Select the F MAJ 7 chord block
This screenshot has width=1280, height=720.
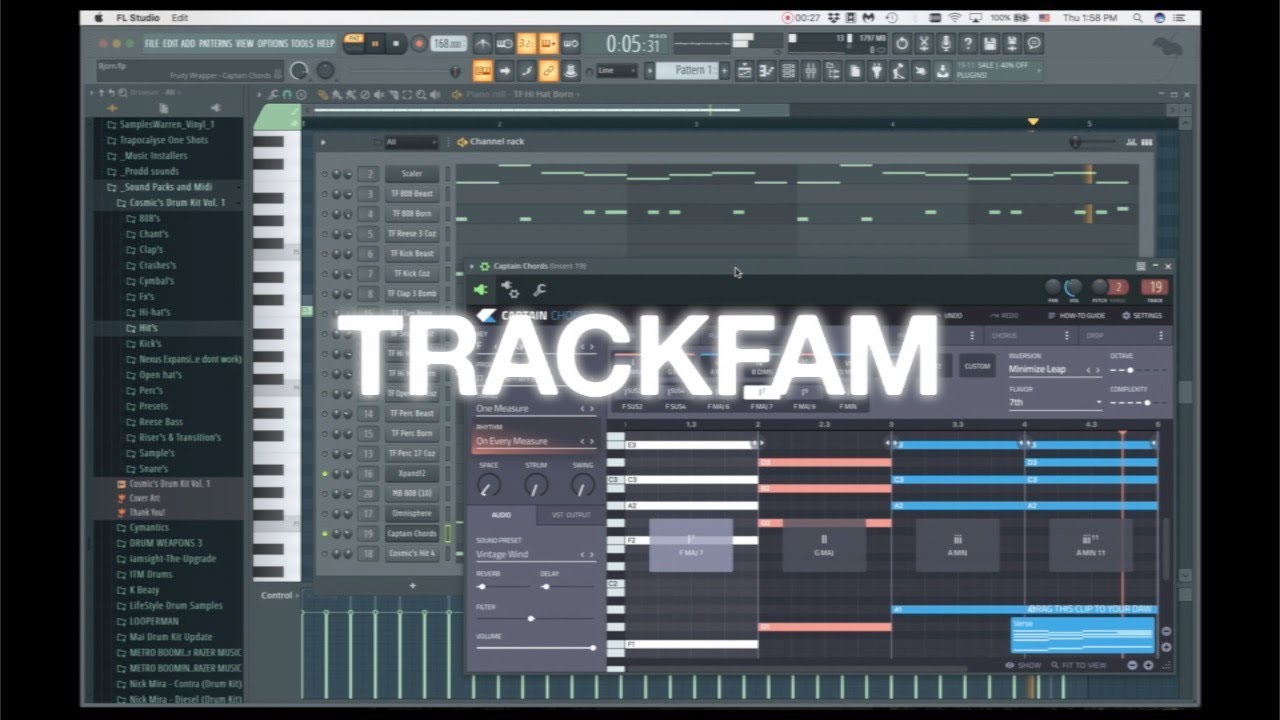[691, 546]
